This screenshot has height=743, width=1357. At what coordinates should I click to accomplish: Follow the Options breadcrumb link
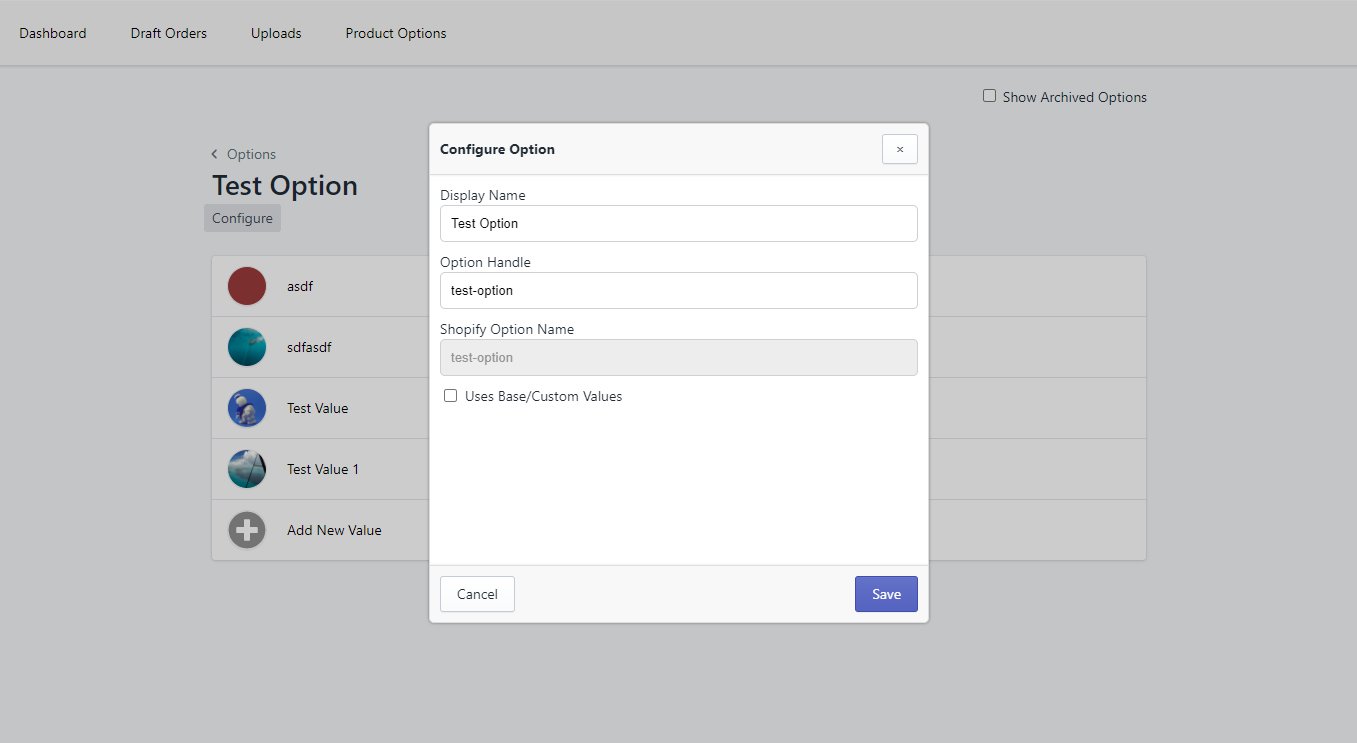[251, 154]
